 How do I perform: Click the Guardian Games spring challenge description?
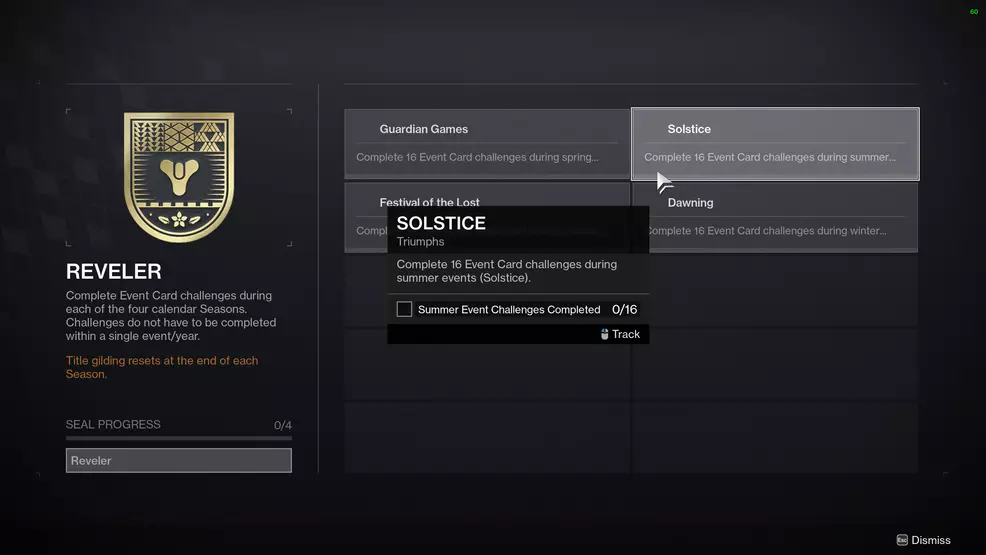pos(477,157)
